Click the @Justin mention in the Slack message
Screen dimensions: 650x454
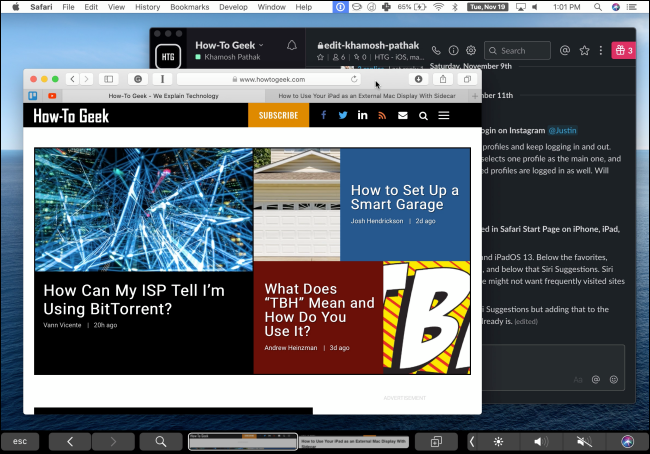click(x=562, y=131)
